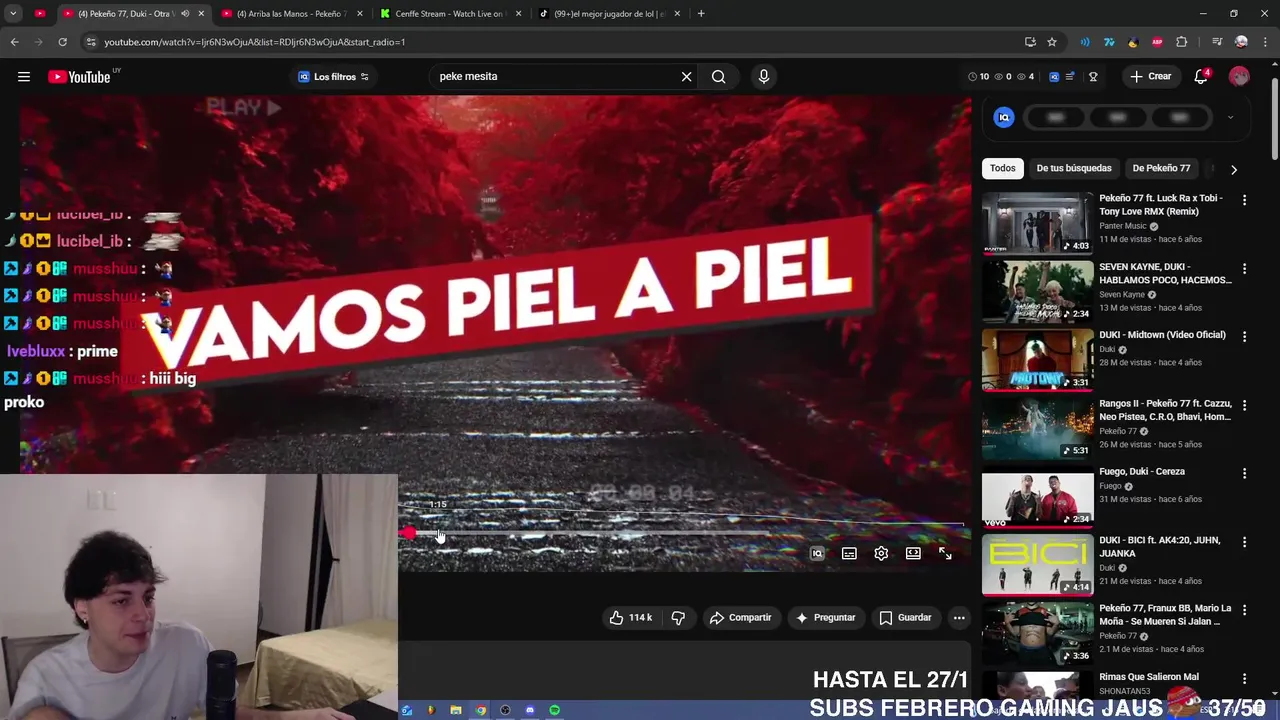Image resolution: width=1280 pixels, height=720 pixels.
Task: Open options for HABLAMOS POCO video
Action: 1244,269
